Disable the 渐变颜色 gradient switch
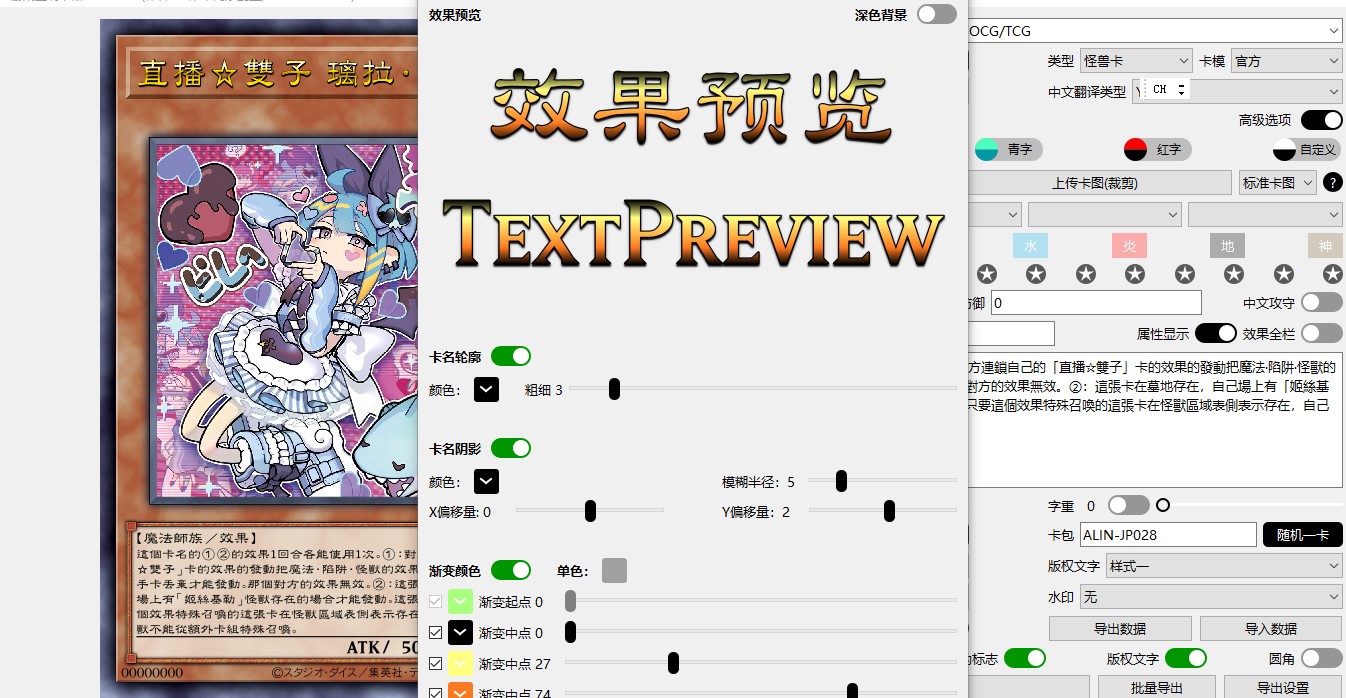Screen dimensions: 1346x698 coord(510,570)
